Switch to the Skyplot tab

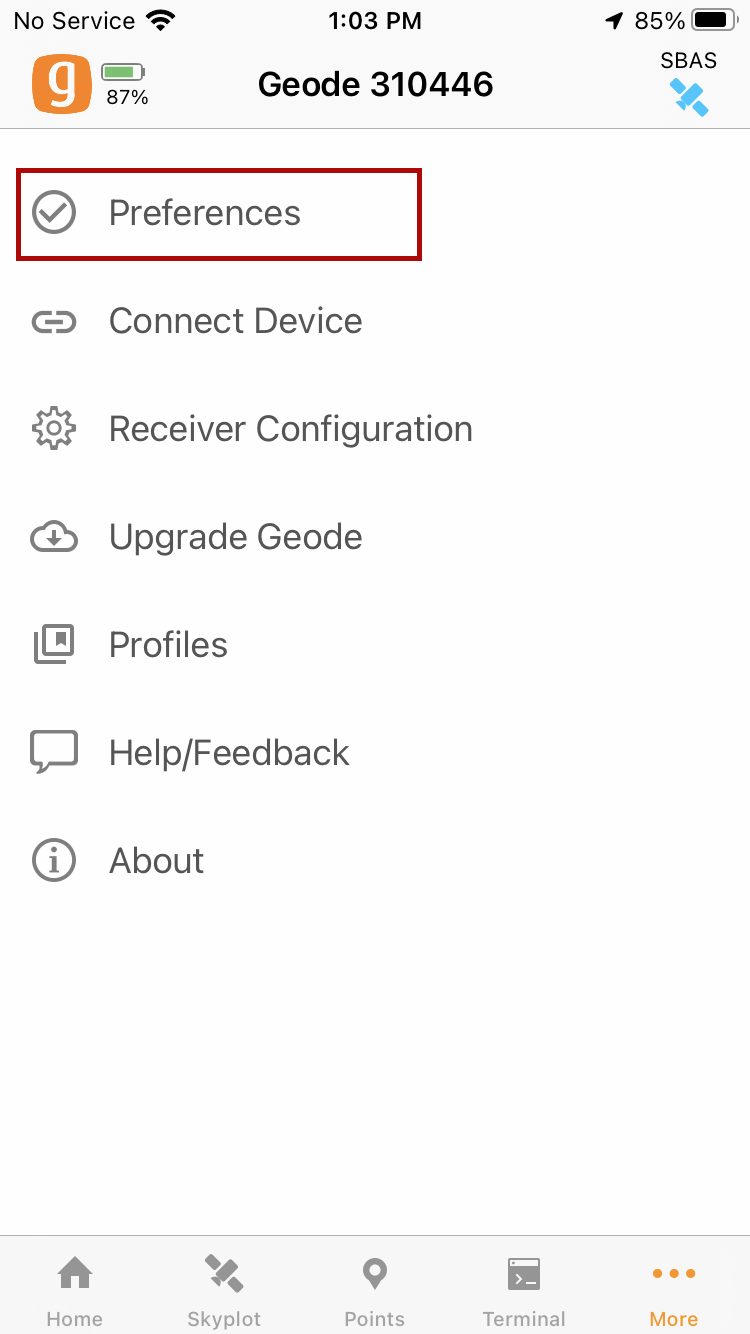click(x=224, y=1290)
